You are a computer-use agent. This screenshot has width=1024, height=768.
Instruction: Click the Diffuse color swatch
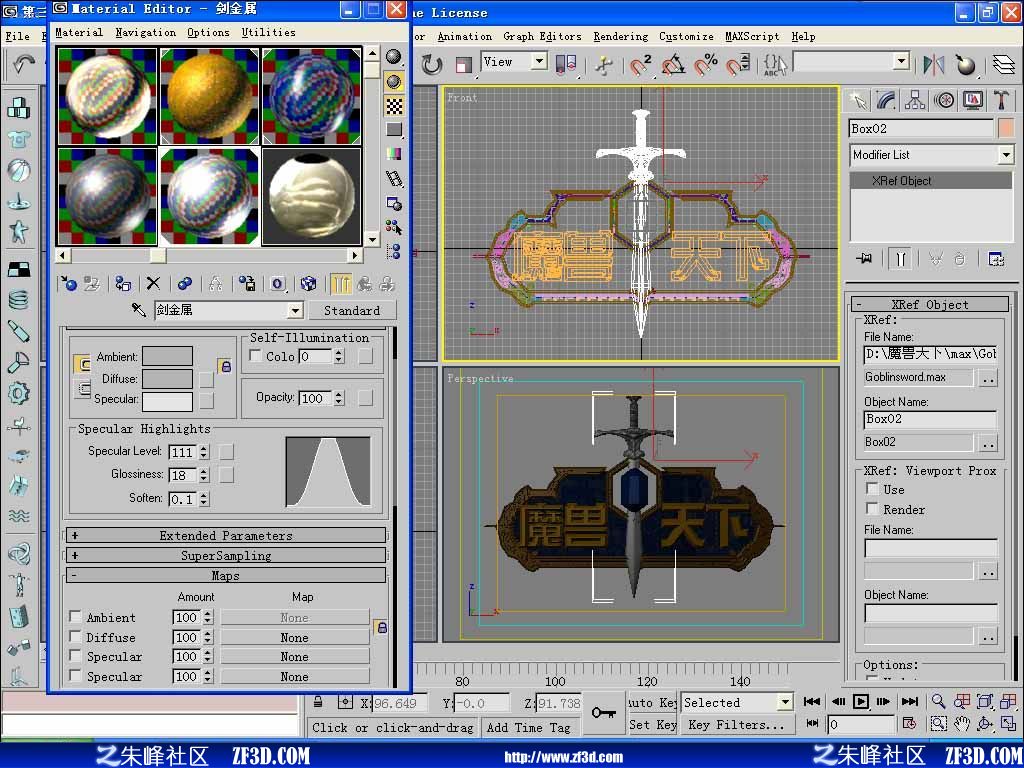coord(167,378)
